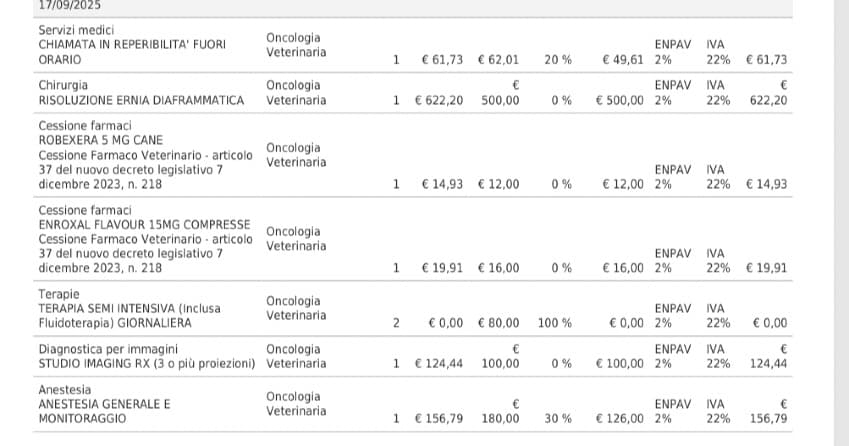Screen dimensions: 849x446
Task: Click the 100 % discount on Terapie row
Action: (x=555, y=323)
